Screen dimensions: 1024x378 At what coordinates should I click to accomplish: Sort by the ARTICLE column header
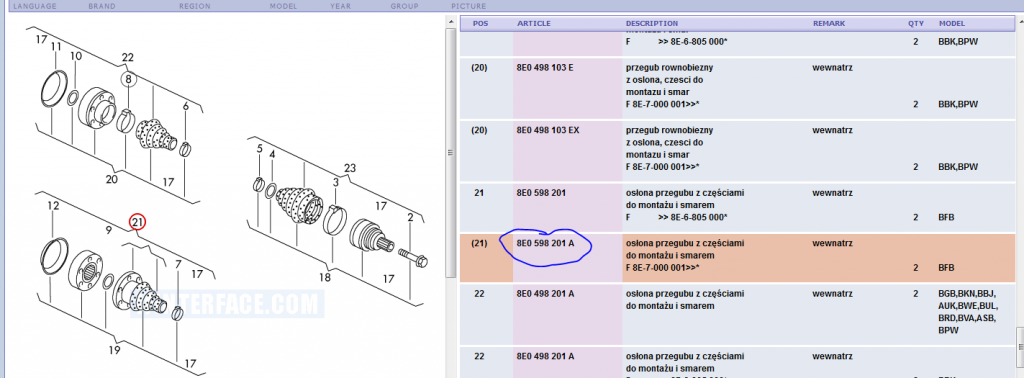[x=534, y=24]
